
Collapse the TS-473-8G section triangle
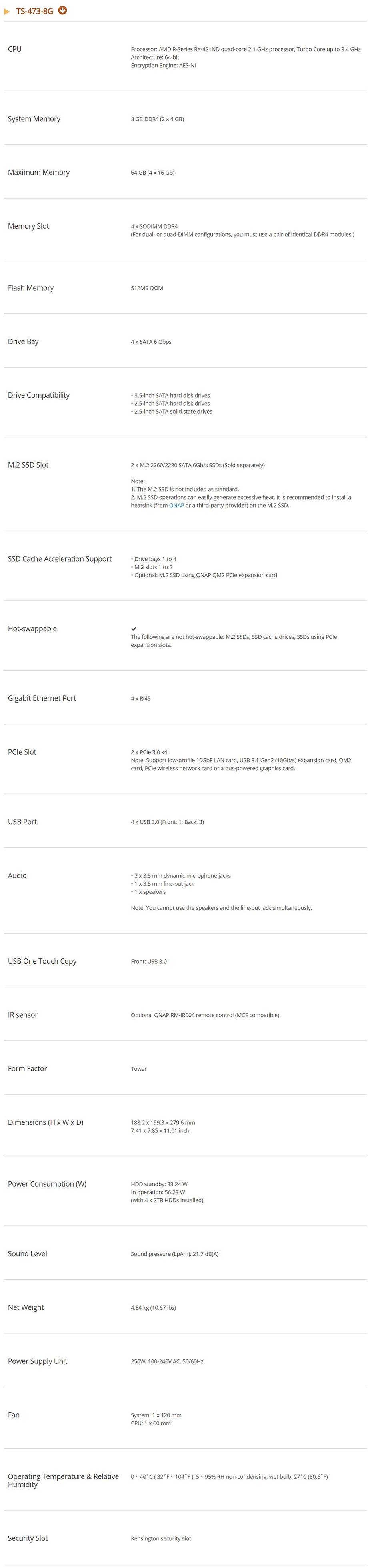point(7,12)
